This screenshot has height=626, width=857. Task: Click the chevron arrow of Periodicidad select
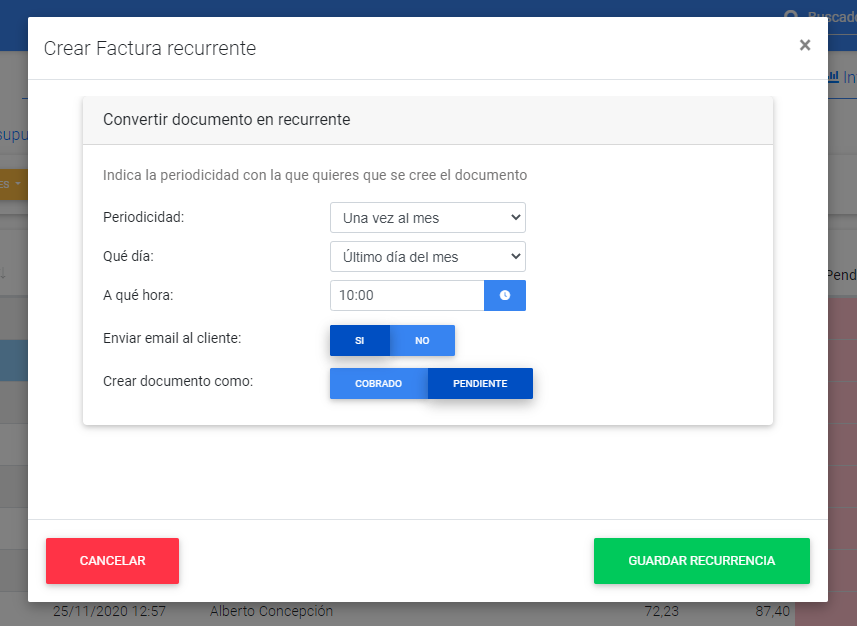click(x=515, y=217)
